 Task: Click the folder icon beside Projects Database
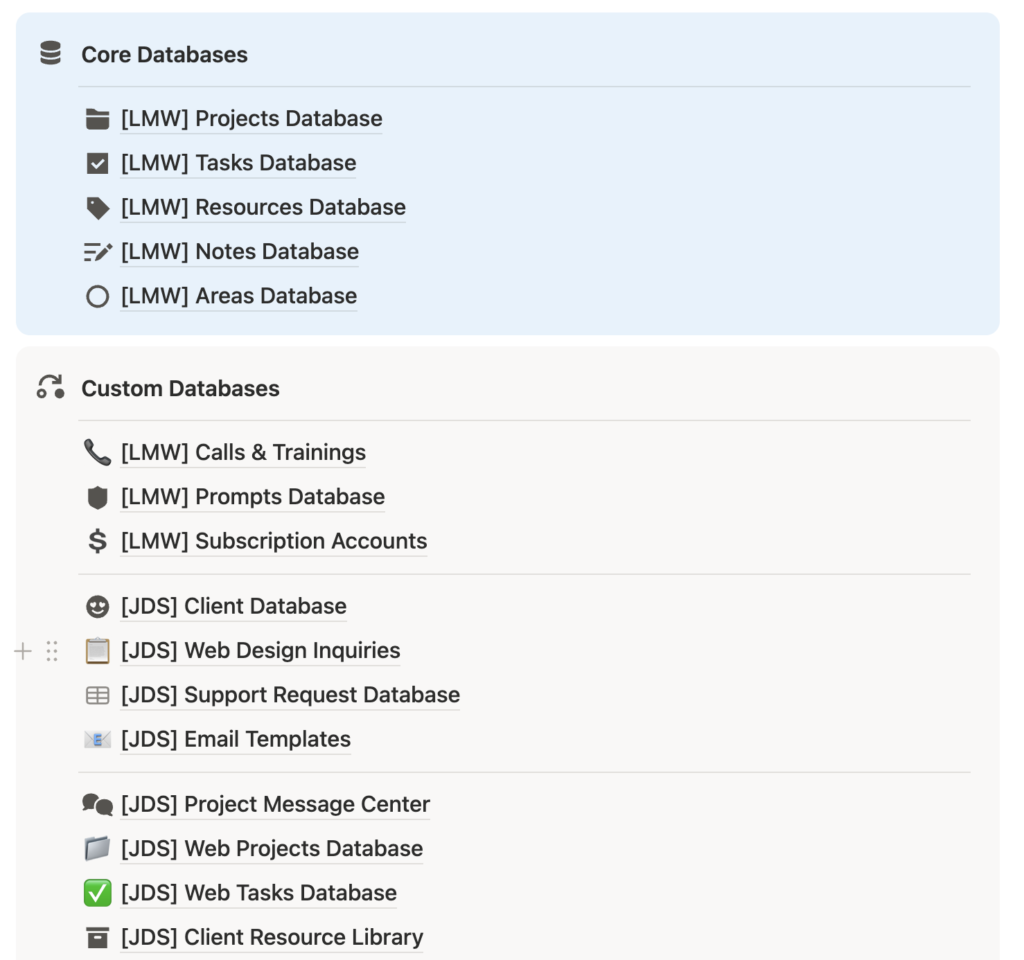click(x=97, y=119)
